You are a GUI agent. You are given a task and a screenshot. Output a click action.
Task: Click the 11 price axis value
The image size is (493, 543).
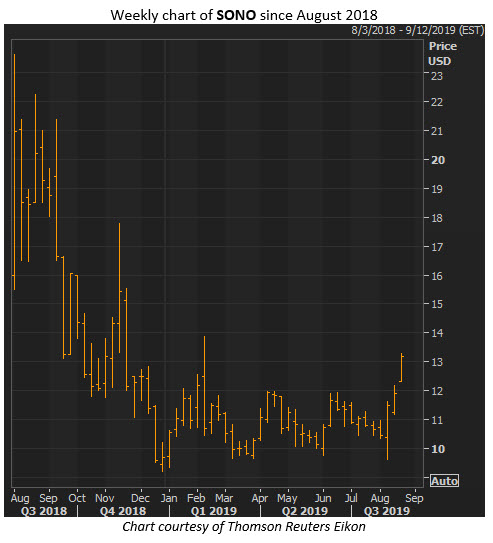(x=437, y=420)
